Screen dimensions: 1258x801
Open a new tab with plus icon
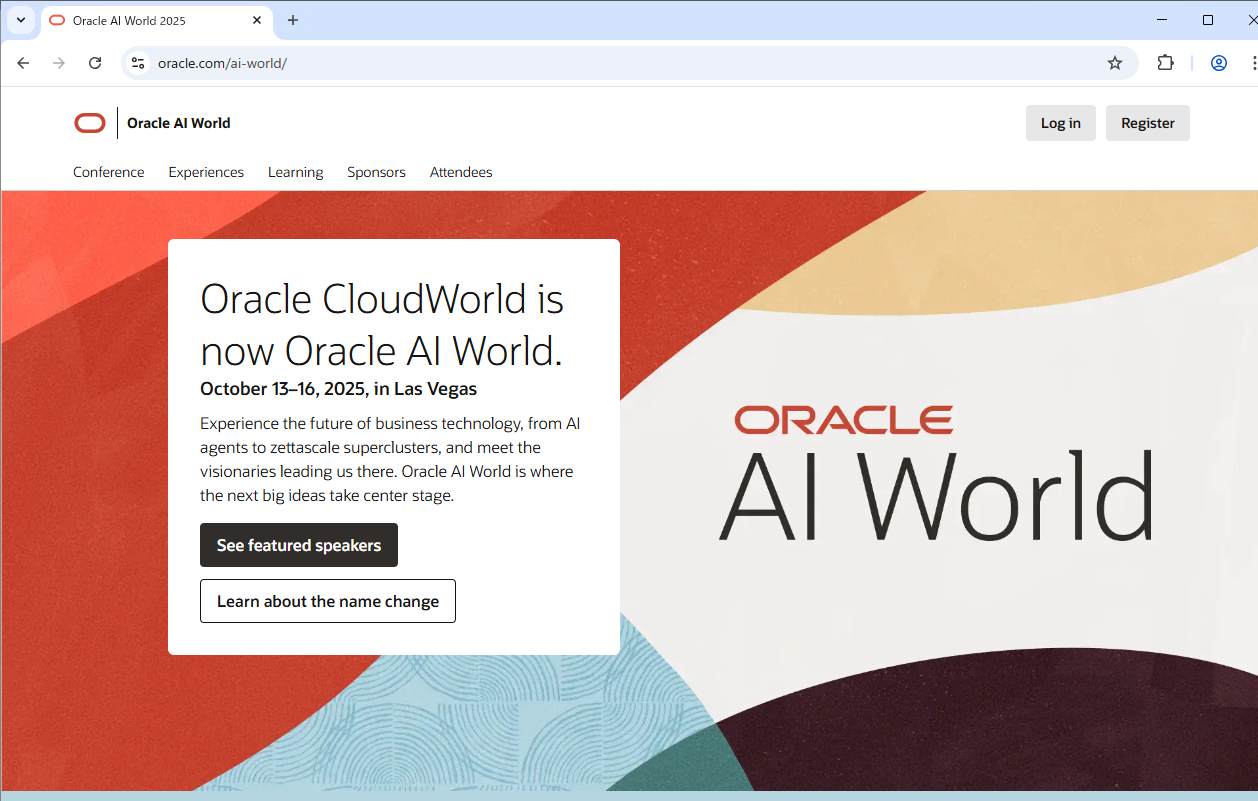(x=293, y=20)
